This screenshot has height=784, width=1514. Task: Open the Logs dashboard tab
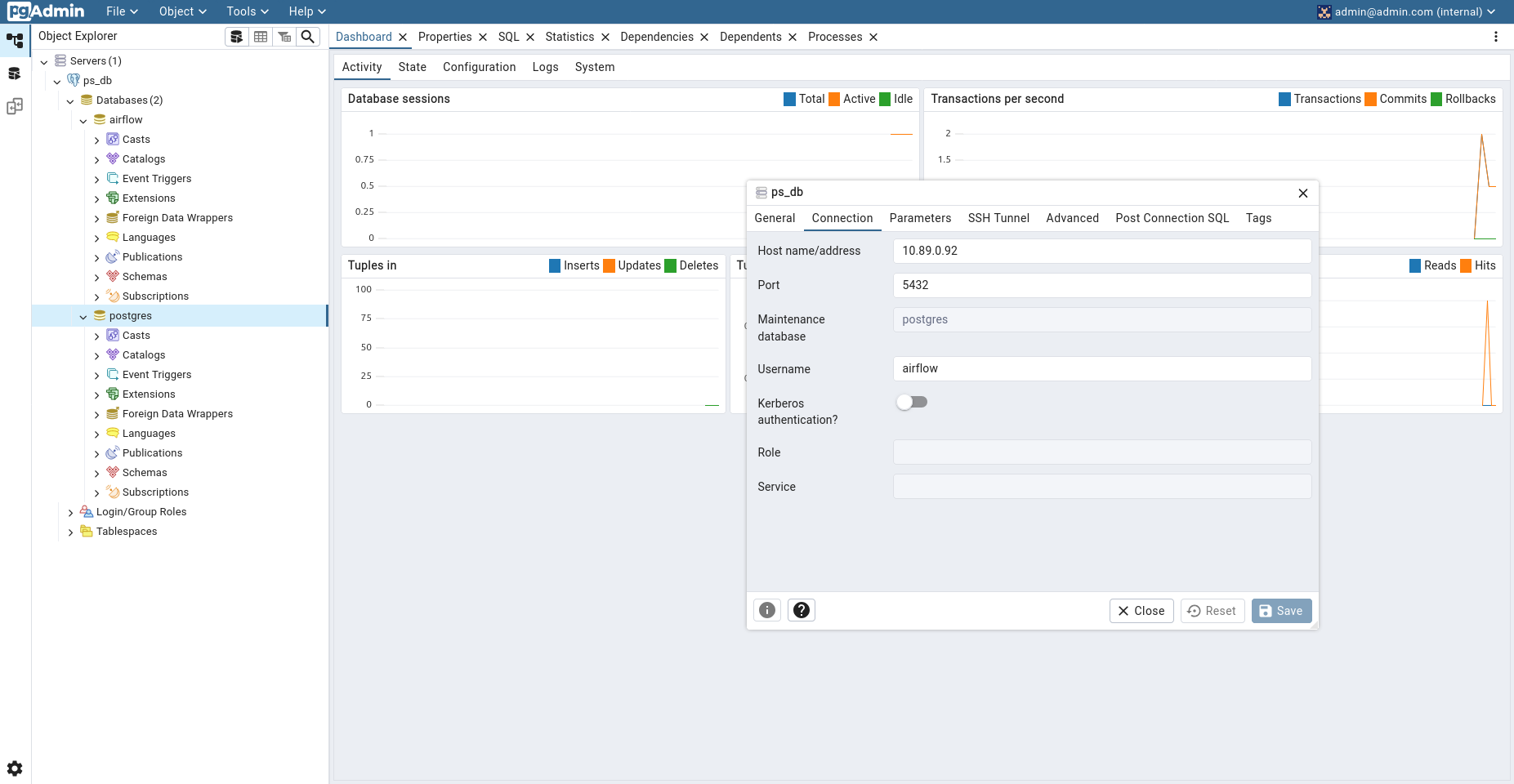point(545,67)
